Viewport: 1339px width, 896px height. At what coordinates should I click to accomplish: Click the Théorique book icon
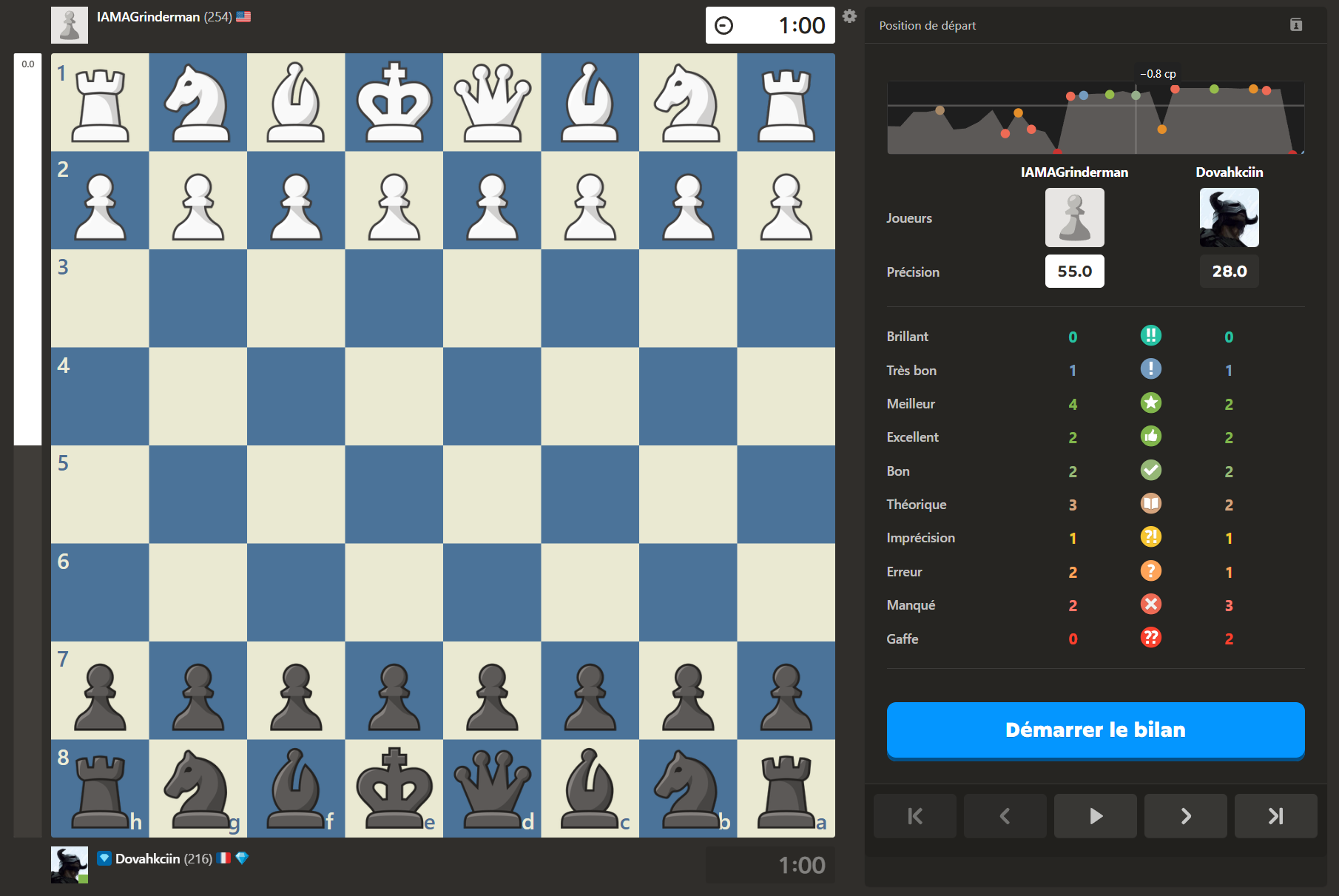click(x=1150, y=504)
